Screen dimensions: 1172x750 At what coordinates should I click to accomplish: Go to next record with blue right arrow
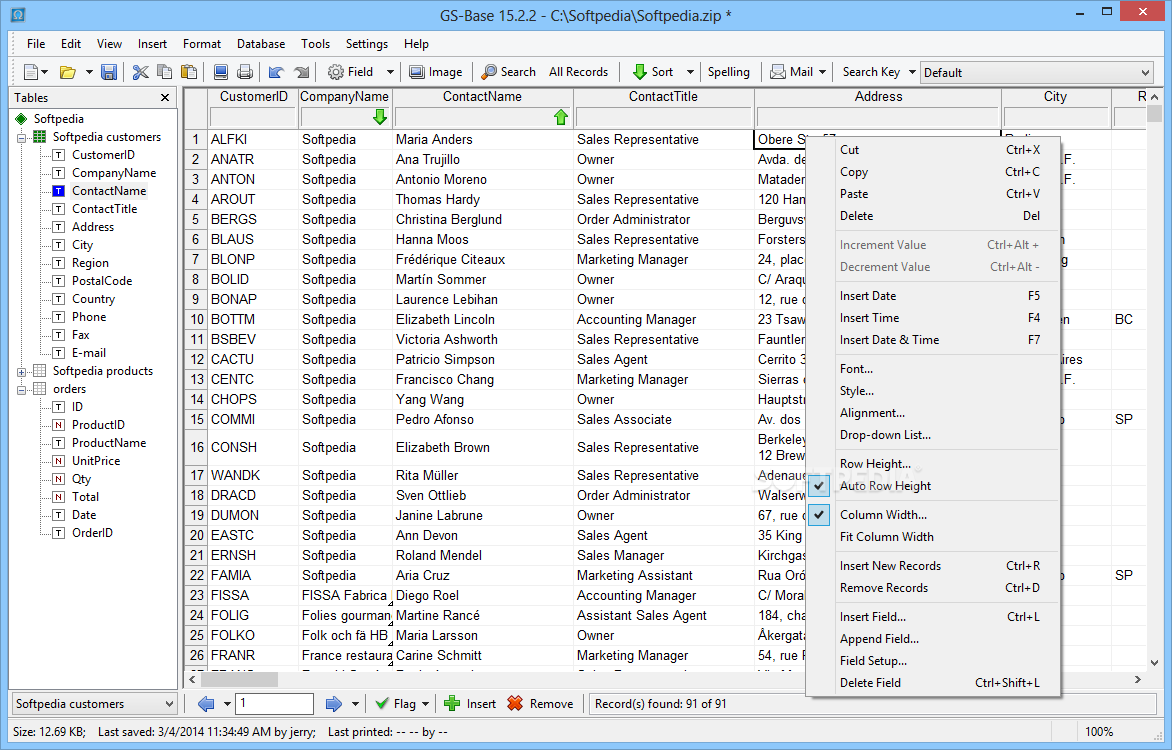pyautogui.click(x=334, y=704)
